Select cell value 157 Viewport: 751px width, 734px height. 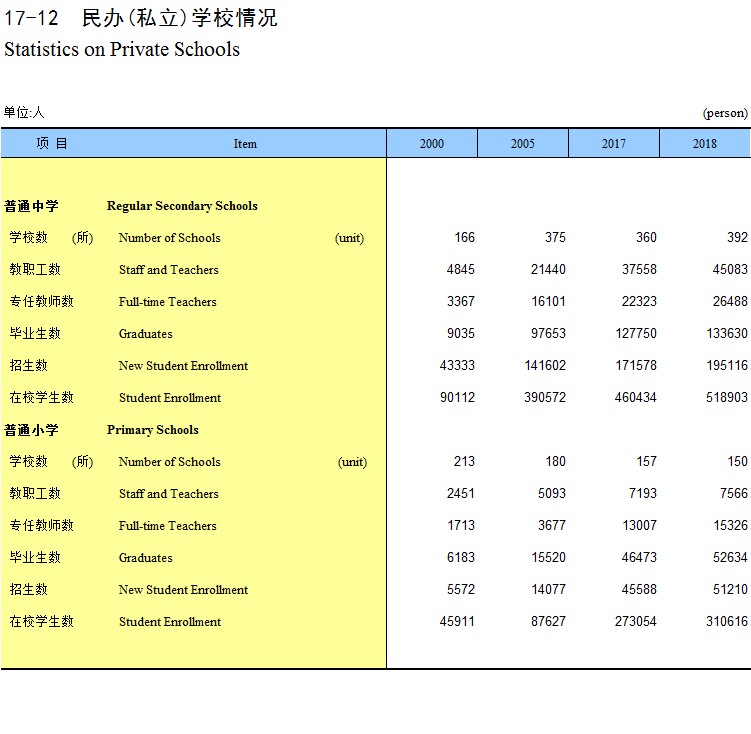pos(647,462)
